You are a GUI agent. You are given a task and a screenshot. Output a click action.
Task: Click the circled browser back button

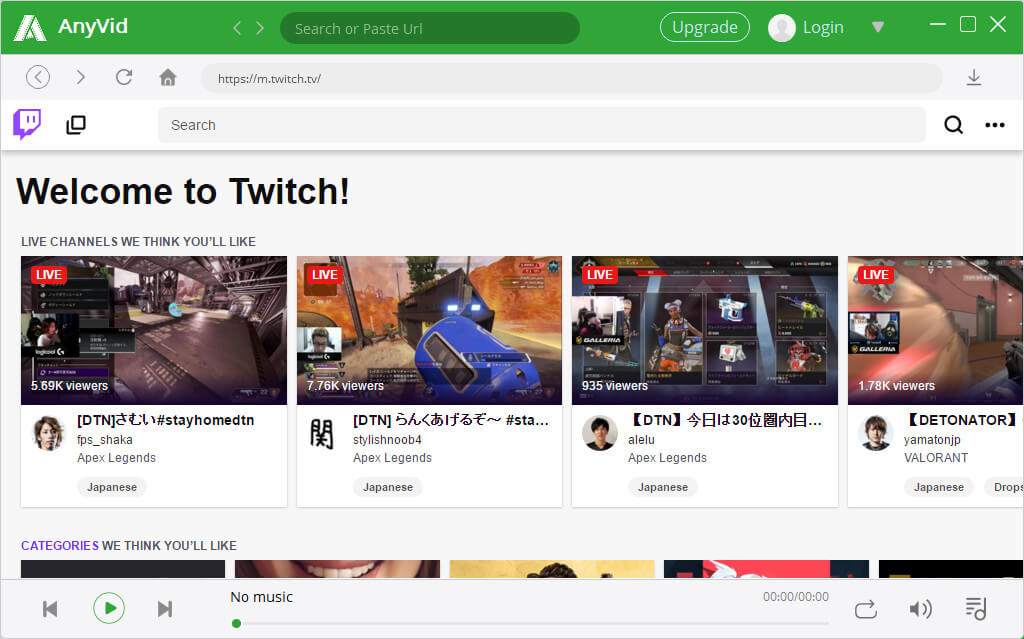(38, 77)
